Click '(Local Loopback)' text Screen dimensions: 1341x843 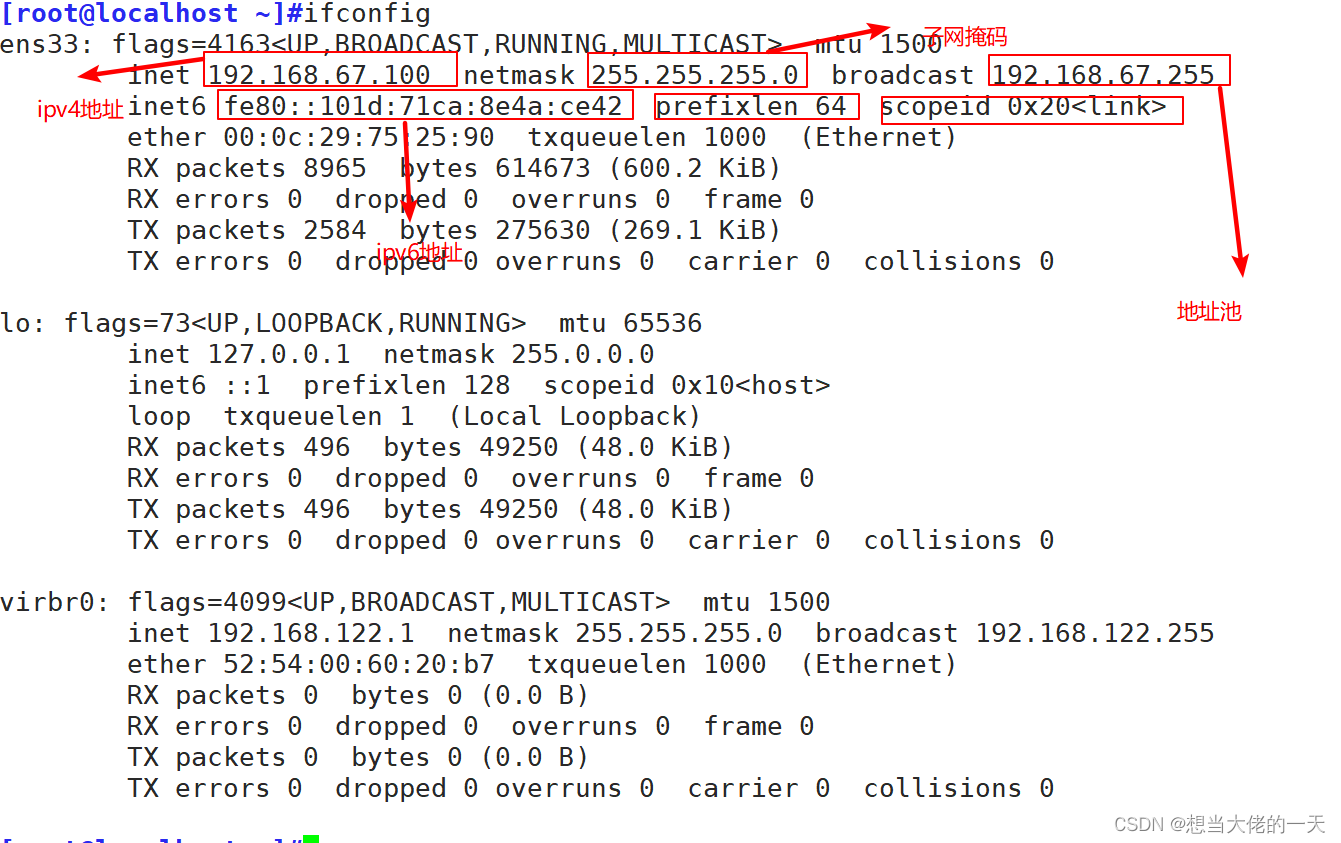click(x=575, y=416)
